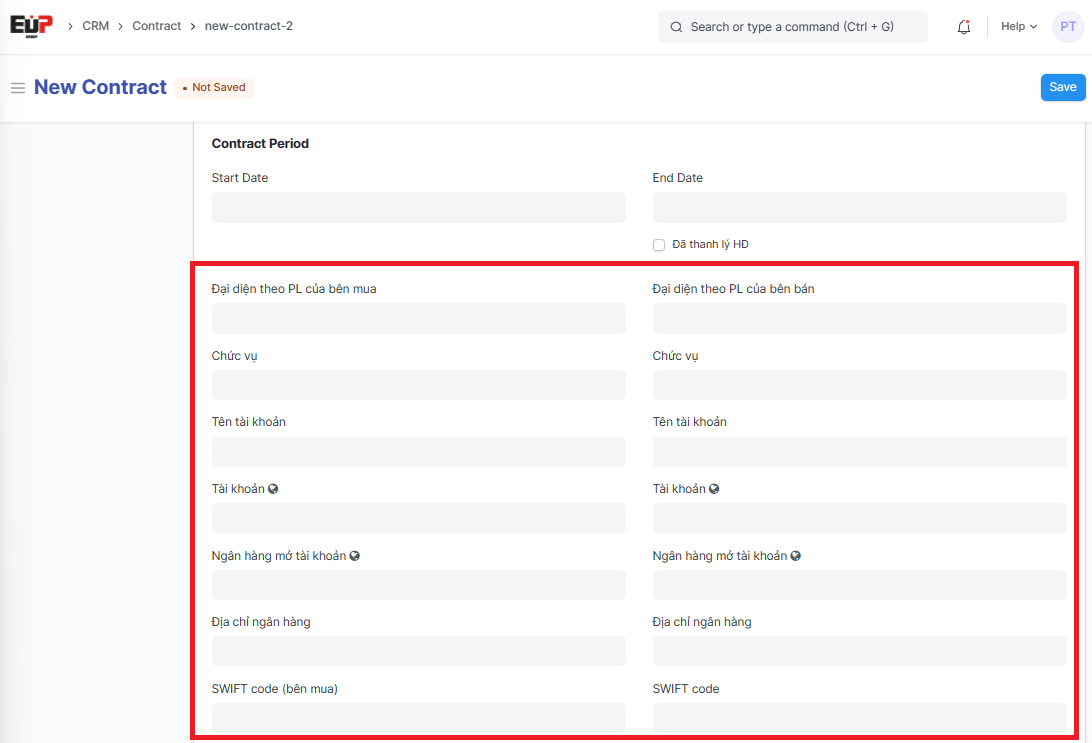Click globe icon beside right Ngân hàng mở tài khoản
The height and width of the screenshot is (743, 1092).
coord(795,556)
